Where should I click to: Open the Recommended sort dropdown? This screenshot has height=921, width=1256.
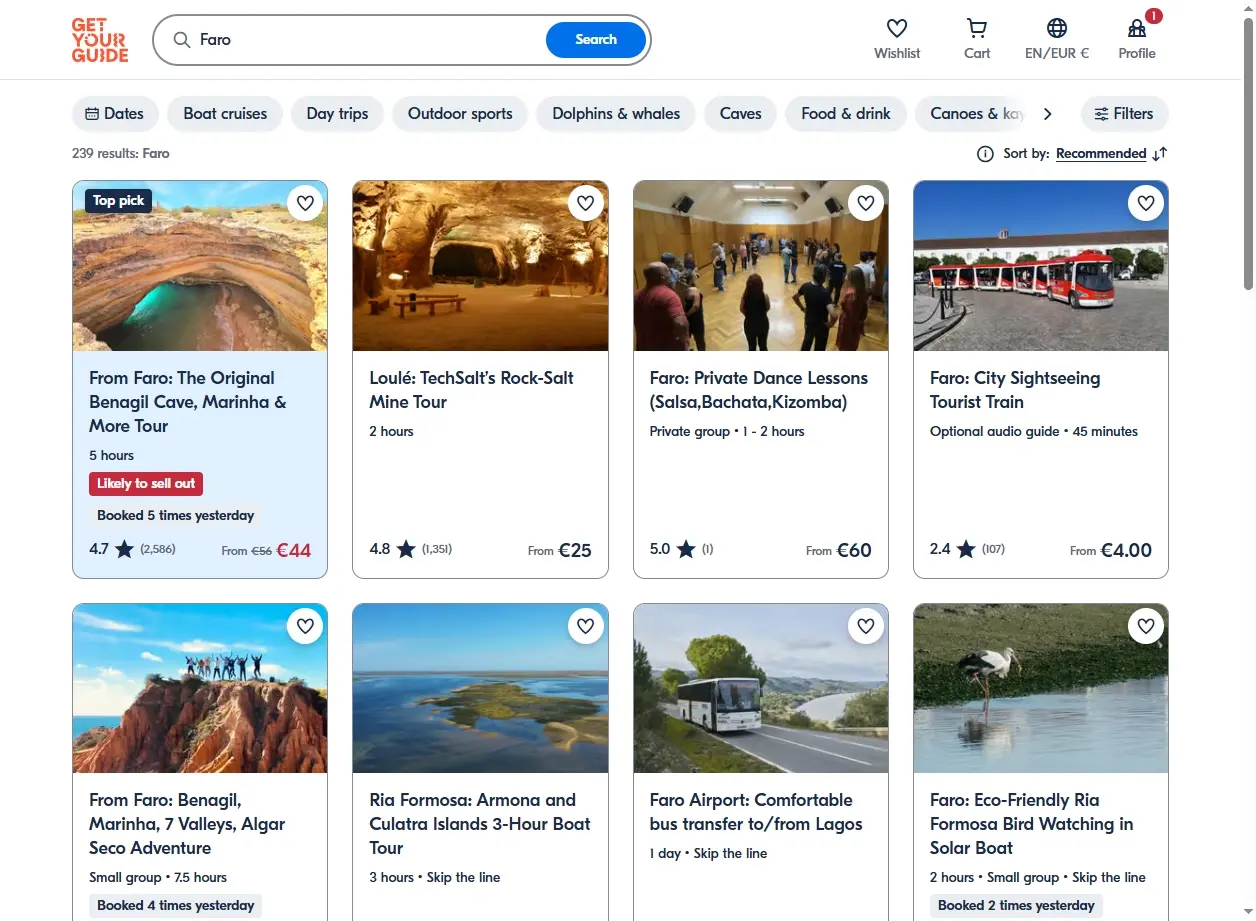click(x=1101, y=154)
